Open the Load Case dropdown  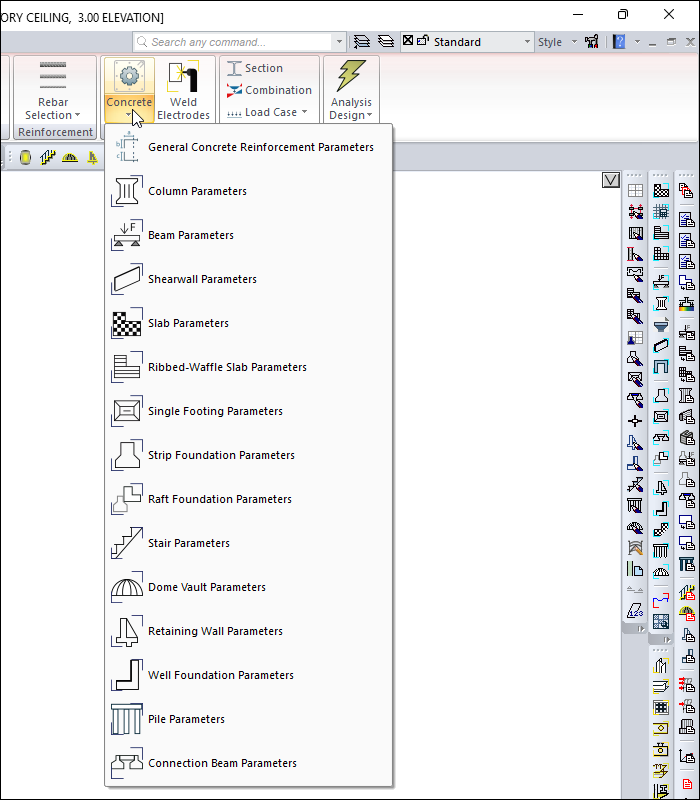pos(266,113)
